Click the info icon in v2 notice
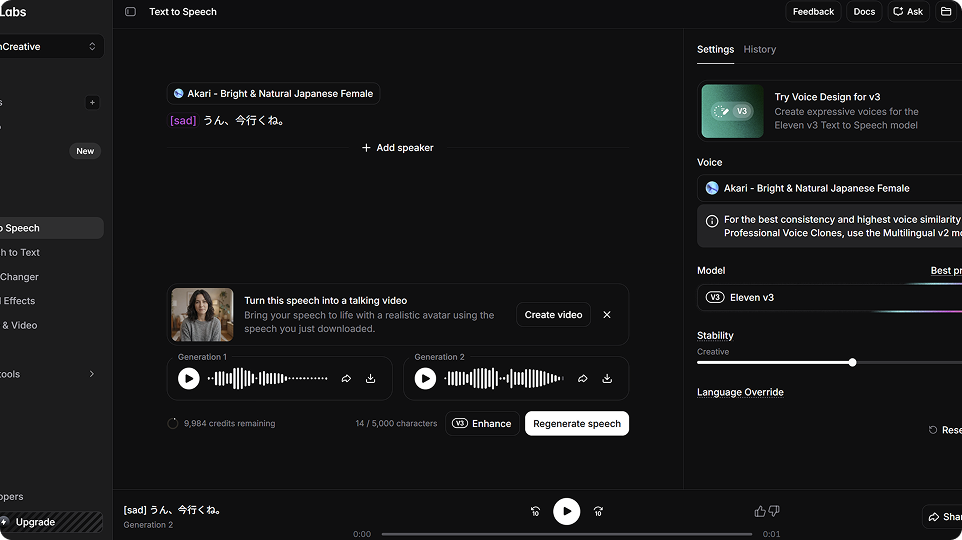The width and height of the screenshot is (962, 540). click(x=712, y=221)
